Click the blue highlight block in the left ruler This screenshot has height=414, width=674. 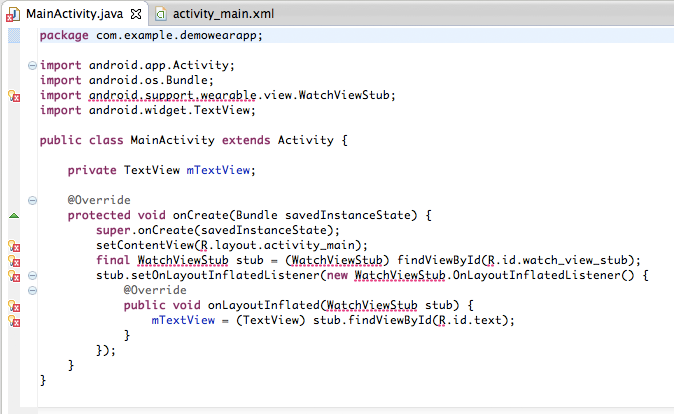point(14,35)
